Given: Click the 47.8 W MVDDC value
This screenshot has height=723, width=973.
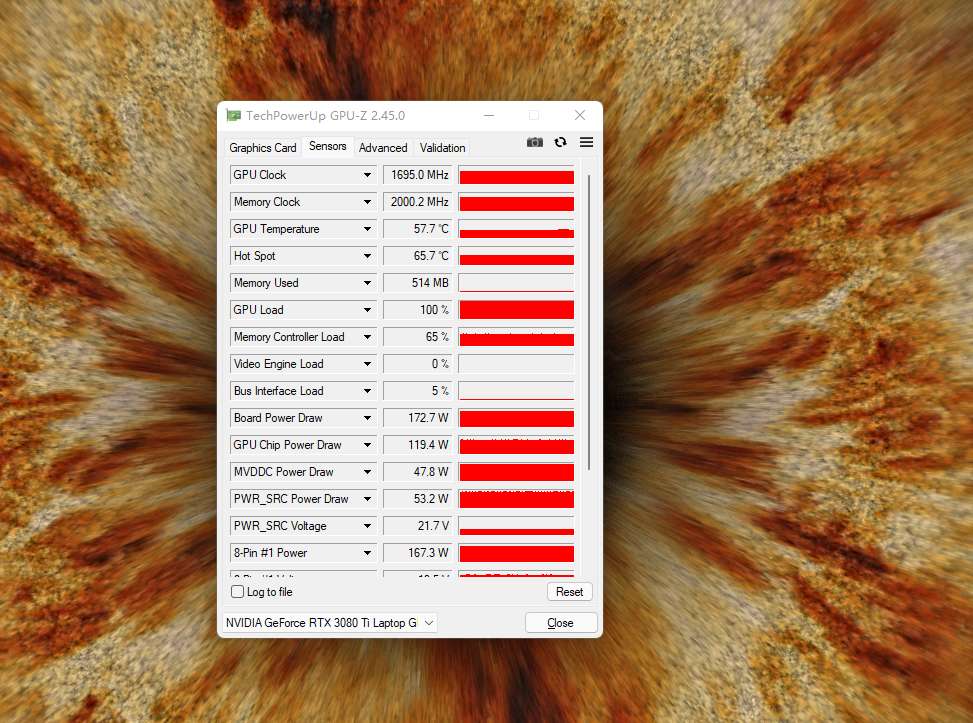Looking at the screenshot, I should (x=418, y=472).
